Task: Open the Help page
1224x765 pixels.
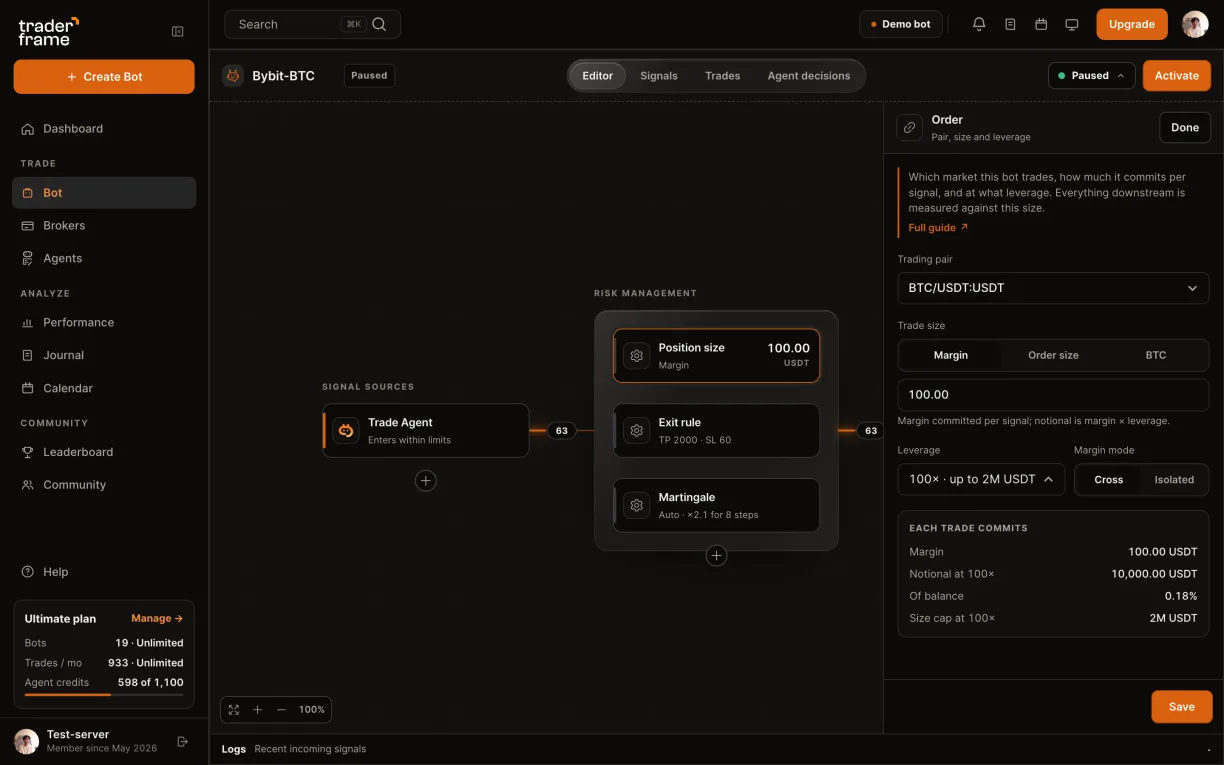Action: click(104, 572)
